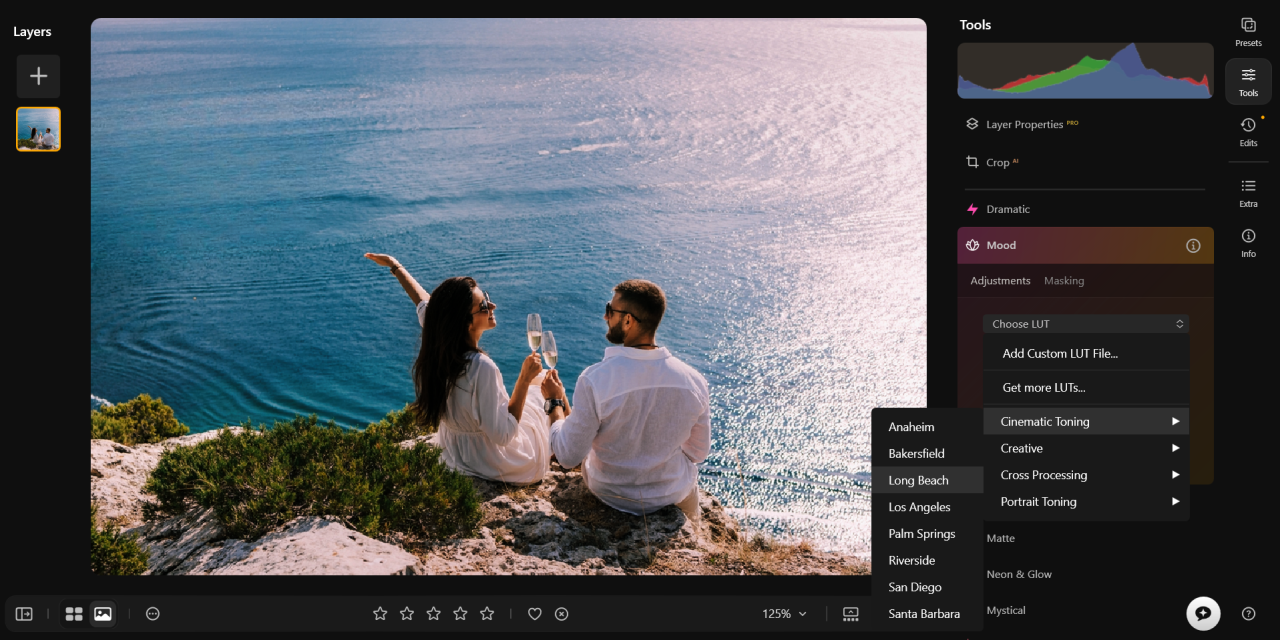Open the Info panel
Viewport: 1280px width, 640px height.
point(1248,242)
